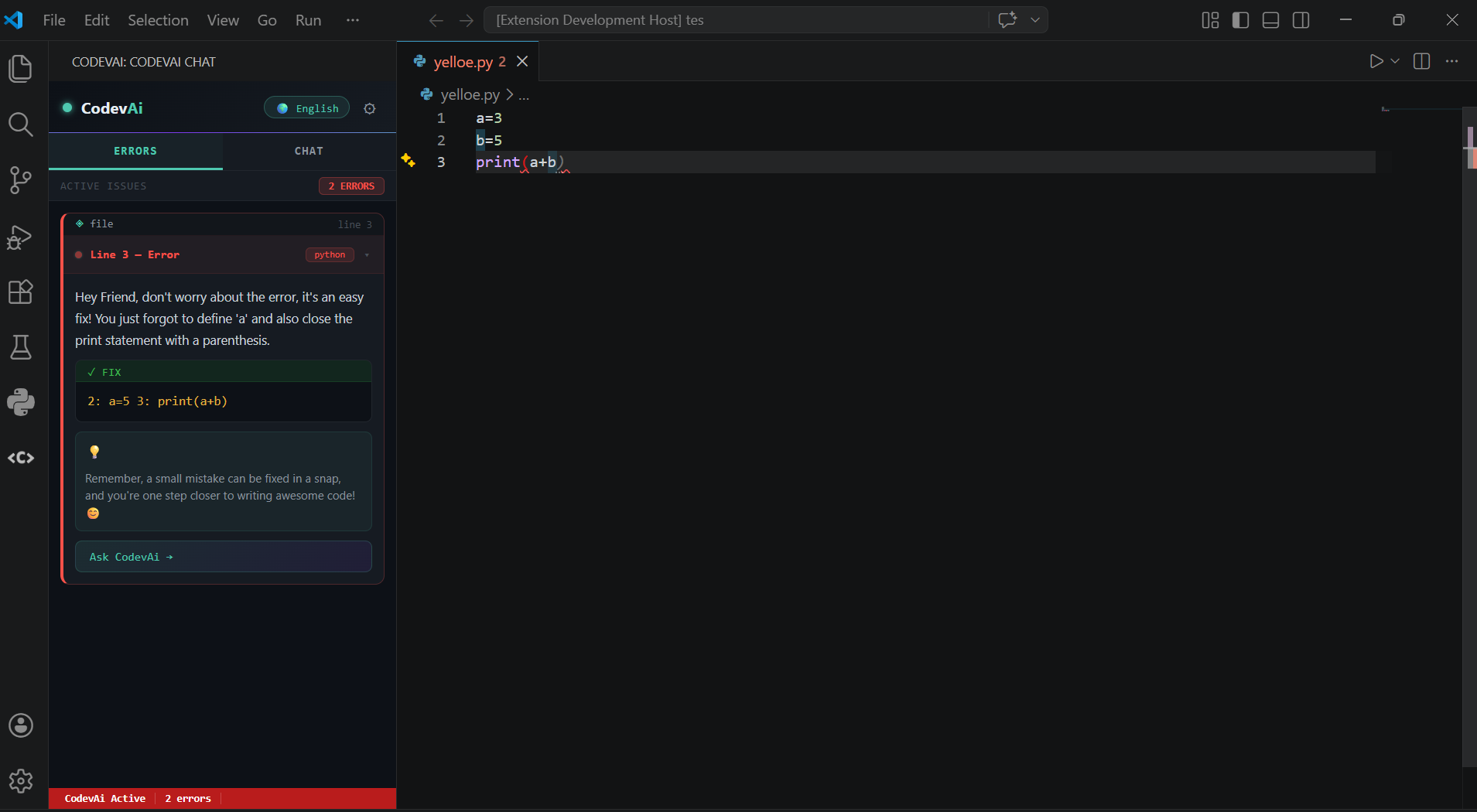Viewport: 1477px width, 812px height.
Task: Click the 'CodevAi Active' status text
Action: pos(104,798)
